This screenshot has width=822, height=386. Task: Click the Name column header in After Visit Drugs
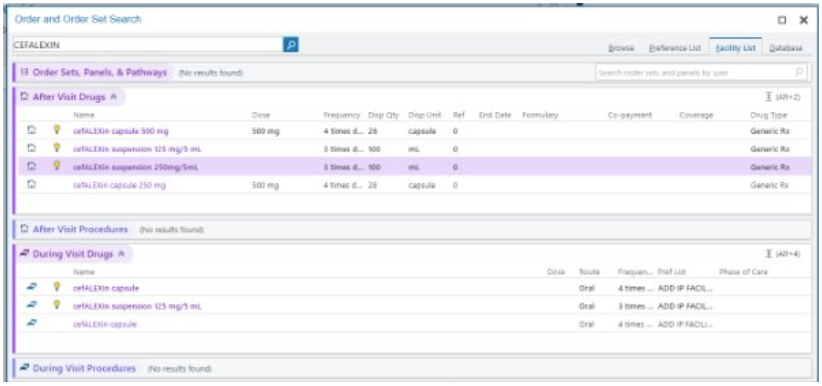click(x=84, y=115)
